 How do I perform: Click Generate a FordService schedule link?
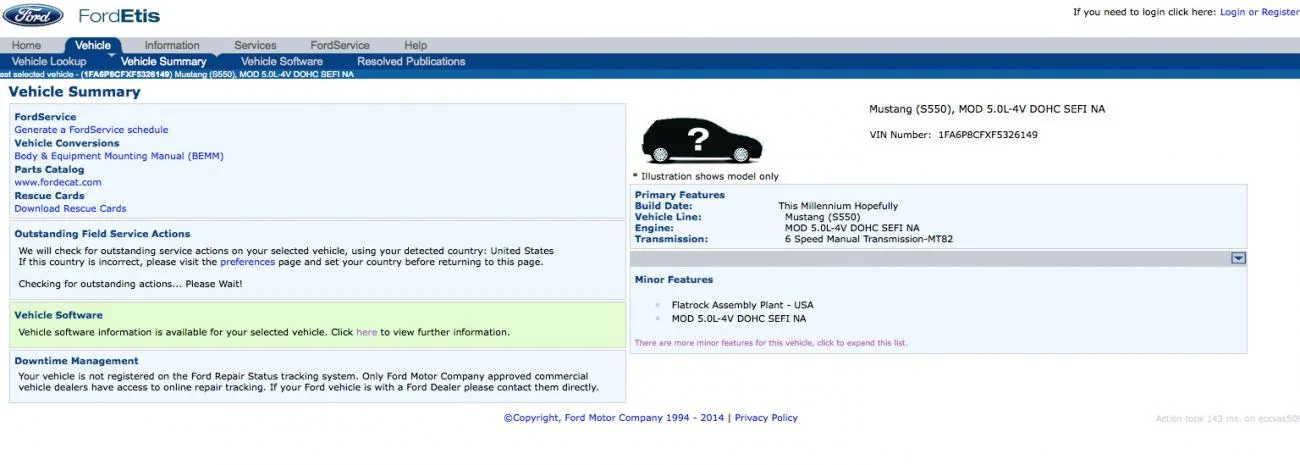[91, 130]
